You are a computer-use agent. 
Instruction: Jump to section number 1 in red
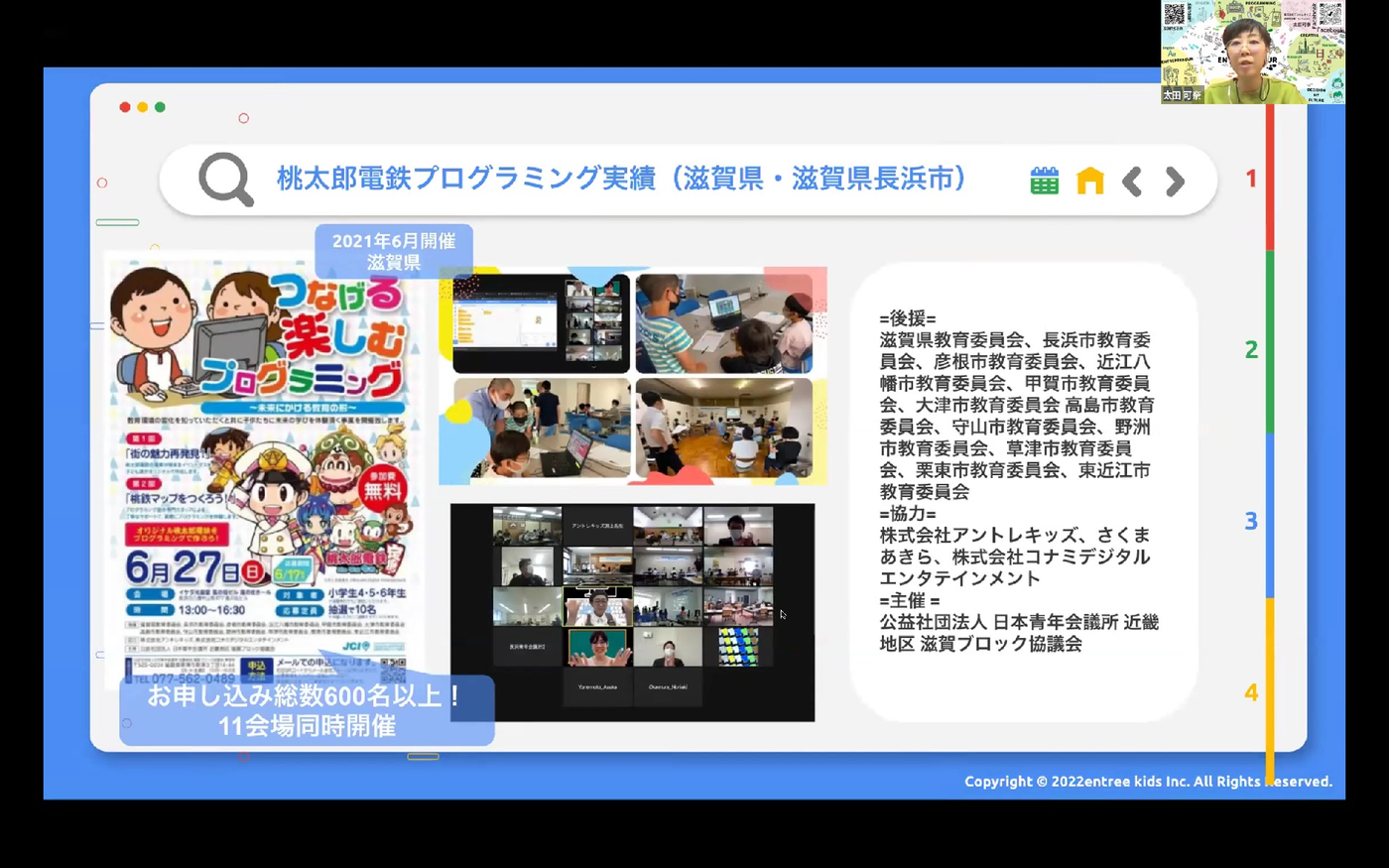pos(1251,178)
